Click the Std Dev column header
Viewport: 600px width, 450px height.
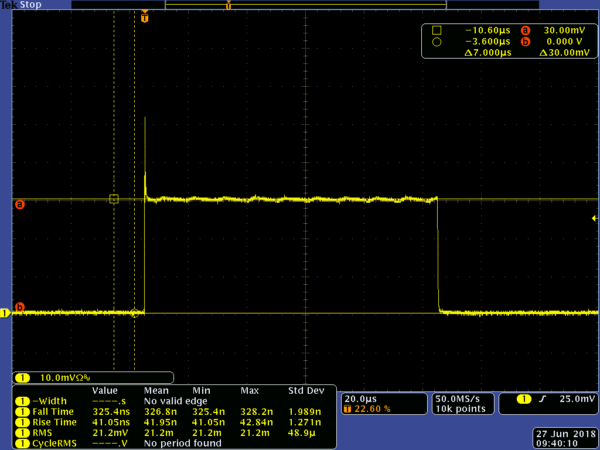pyautogui.click(x=306, y=391)
